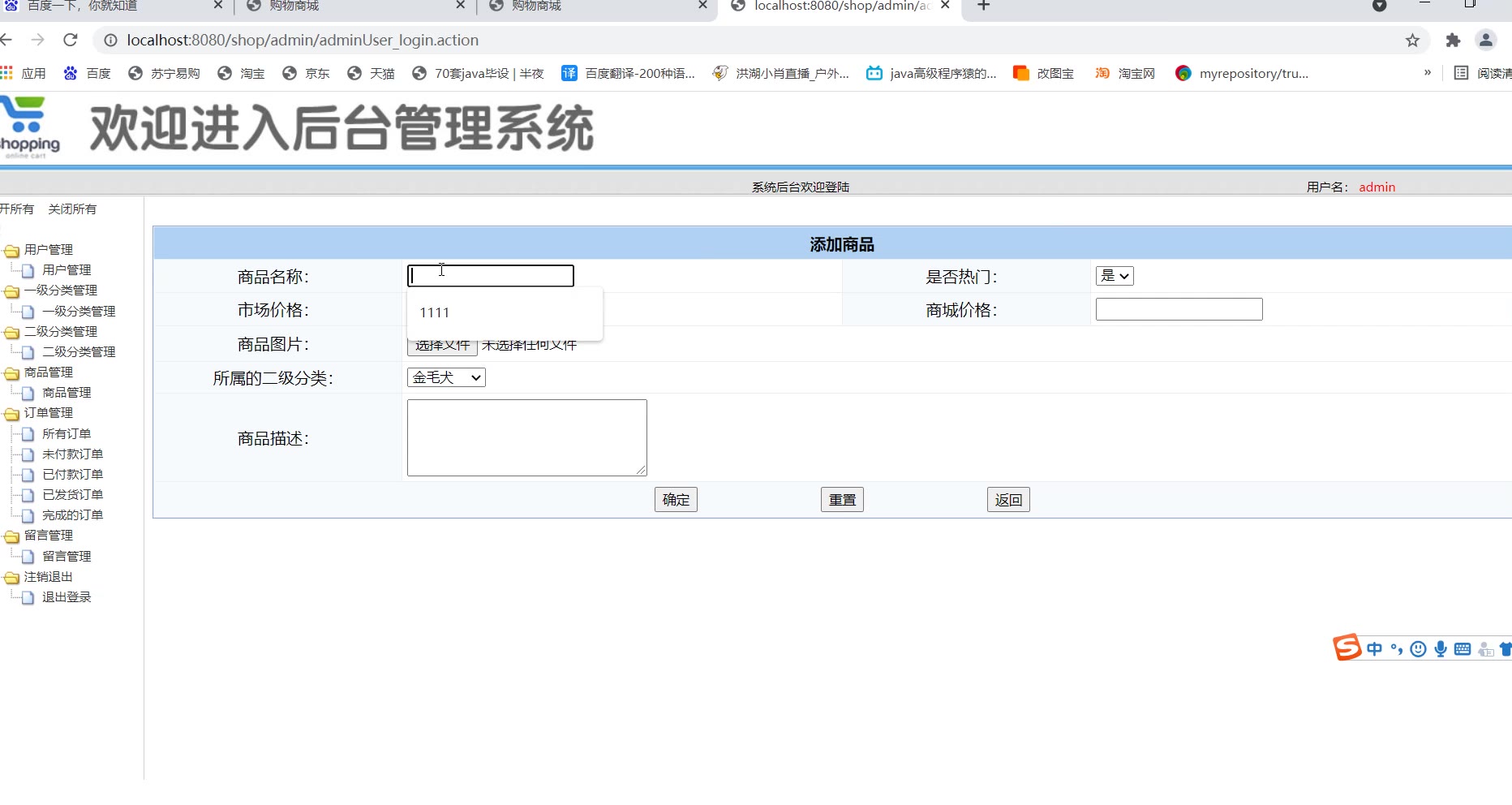Collapse the 留言管理 folder
The height and width of the screenshot is (805, 1512).
(x=11, y=536)
